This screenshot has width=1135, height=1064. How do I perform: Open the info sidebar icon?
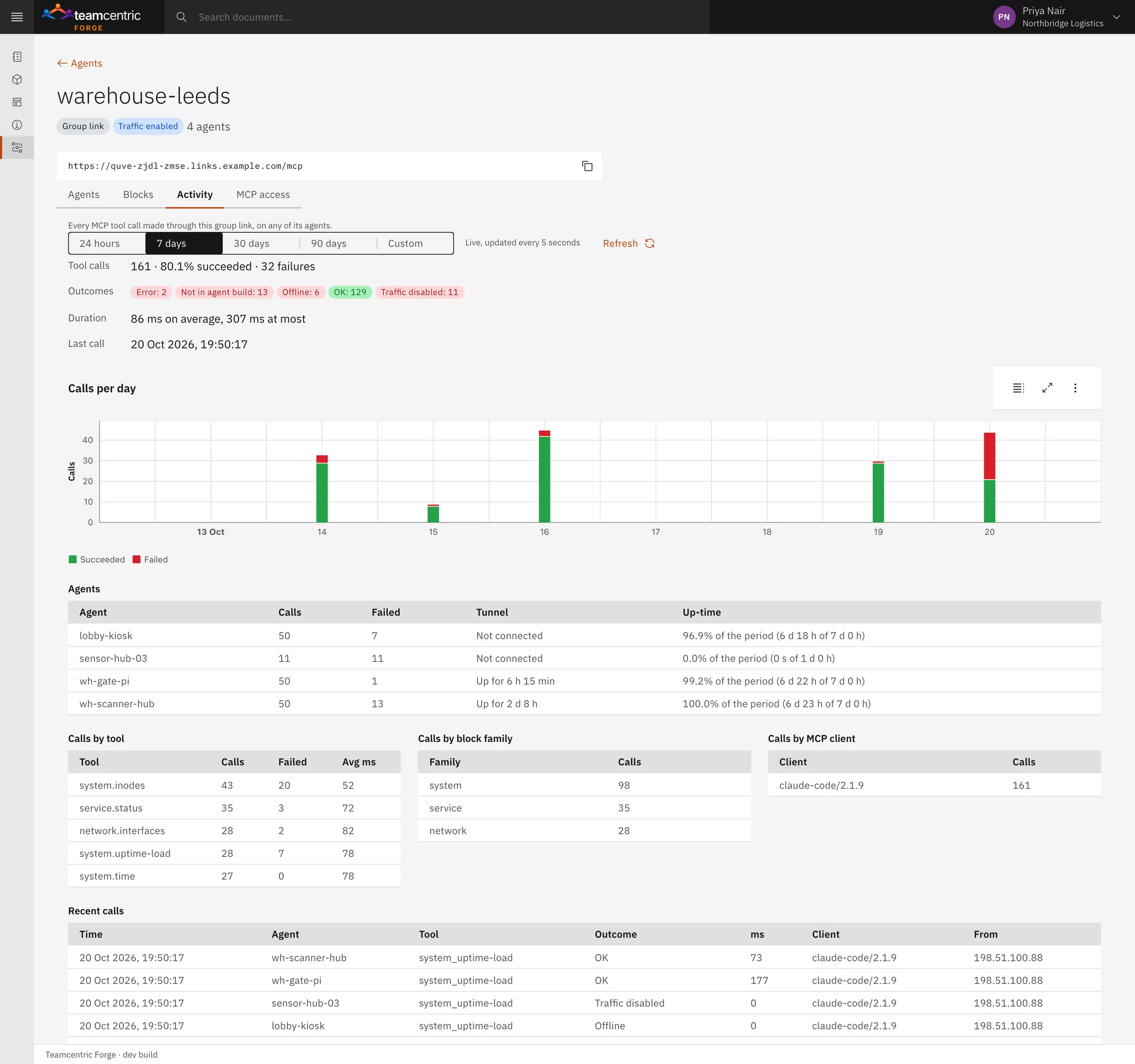(x=17, y=125)
